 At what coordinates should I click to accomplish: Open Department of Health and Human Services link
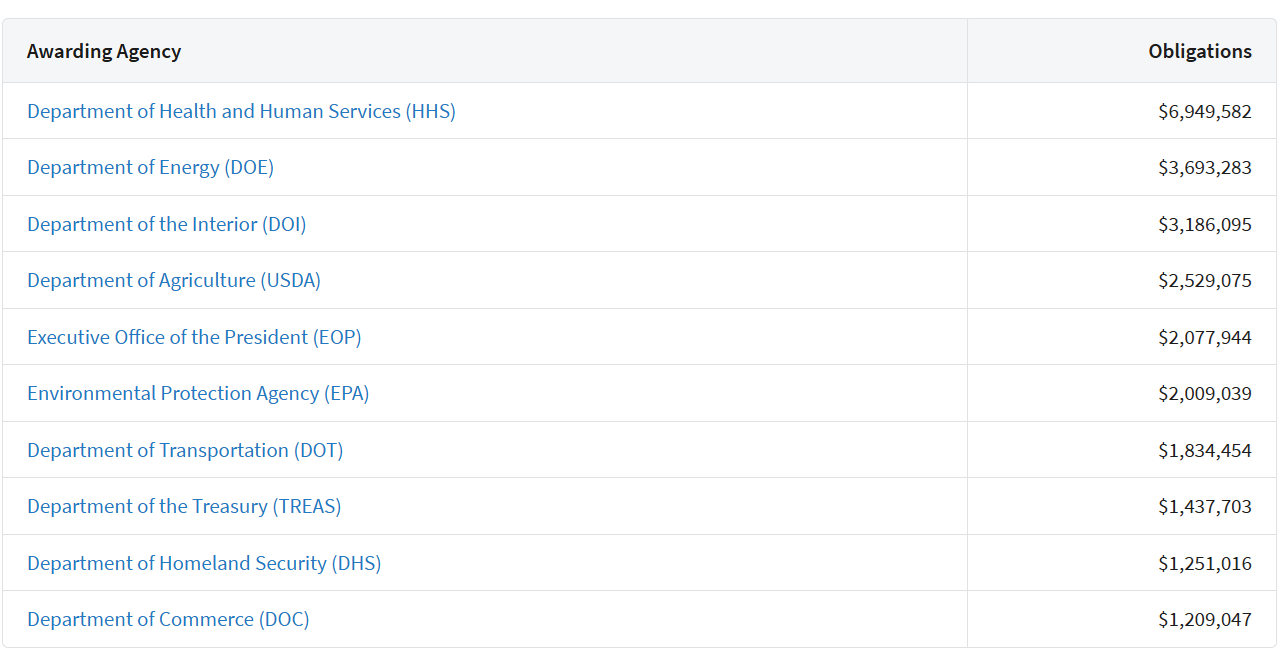click(x=241, y=111)
